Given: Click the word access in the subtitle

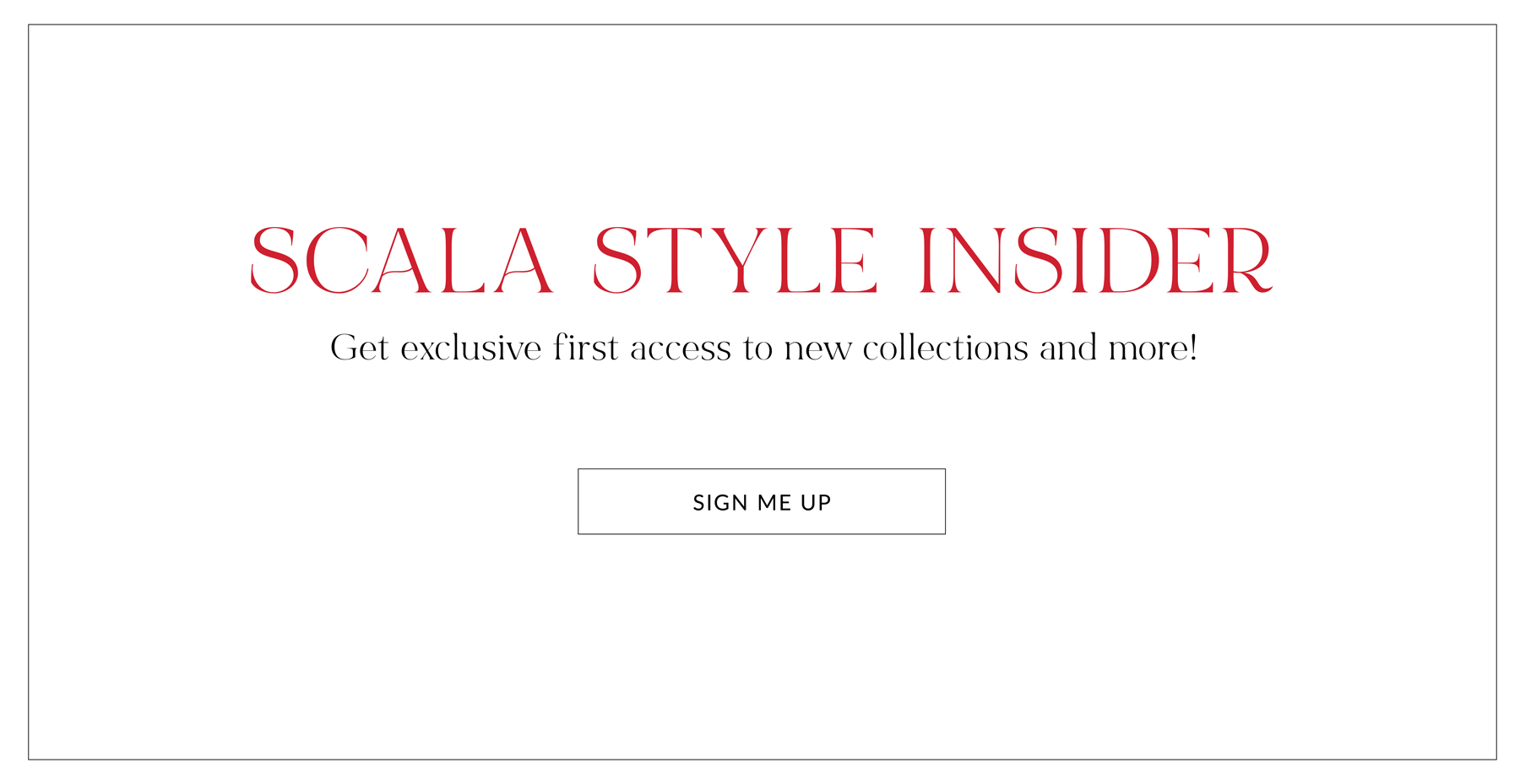Looking at the screenshot, I should click(681, 348).
